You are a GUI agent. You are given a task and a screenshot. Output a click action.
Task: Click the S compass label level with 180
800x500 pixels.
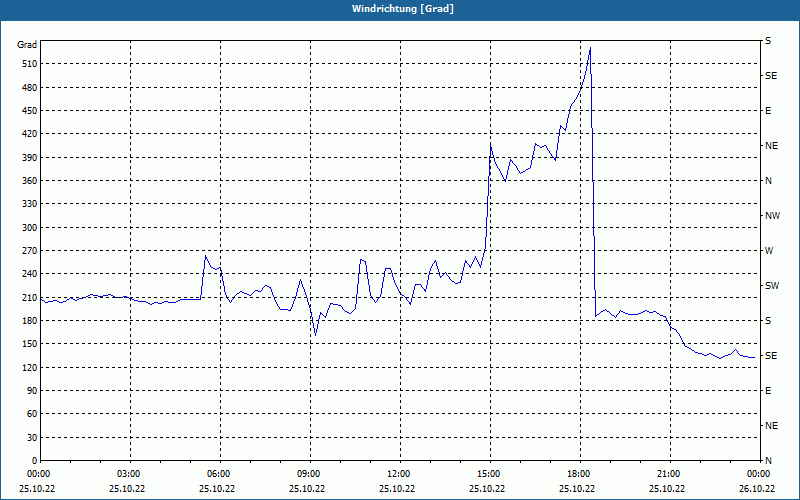pos(768,321)
